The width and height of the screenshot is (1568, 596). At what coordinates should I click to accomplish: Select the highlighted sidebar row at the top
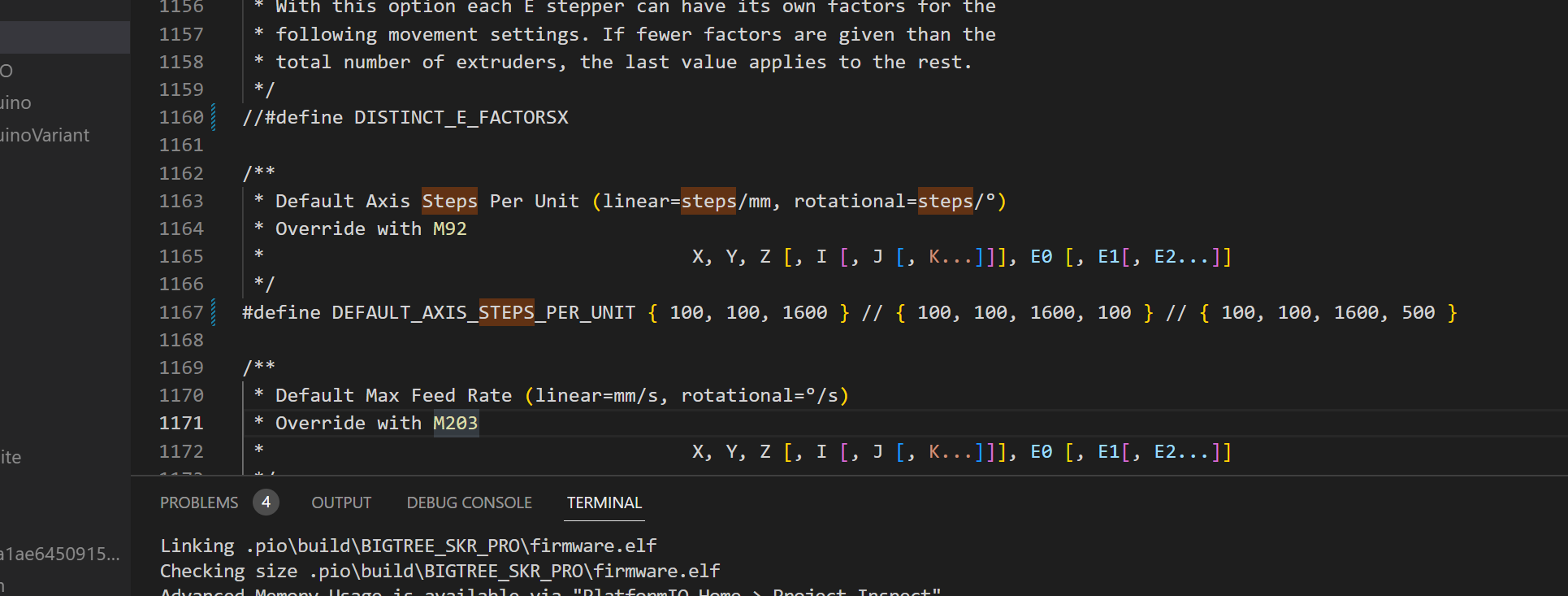pos(65,37)
